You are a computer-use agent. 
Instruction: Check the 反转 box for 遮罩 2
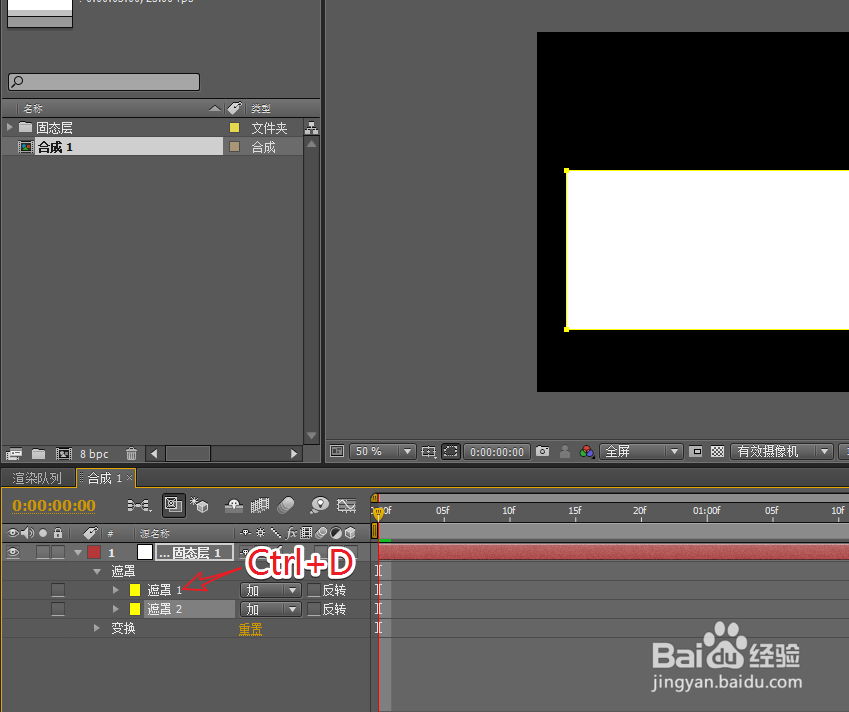point(314,609)
